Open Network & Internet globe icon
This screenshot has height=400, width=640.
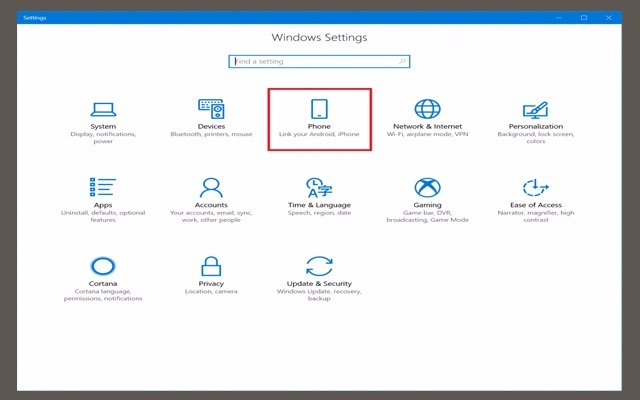click(x=428, y=109)
